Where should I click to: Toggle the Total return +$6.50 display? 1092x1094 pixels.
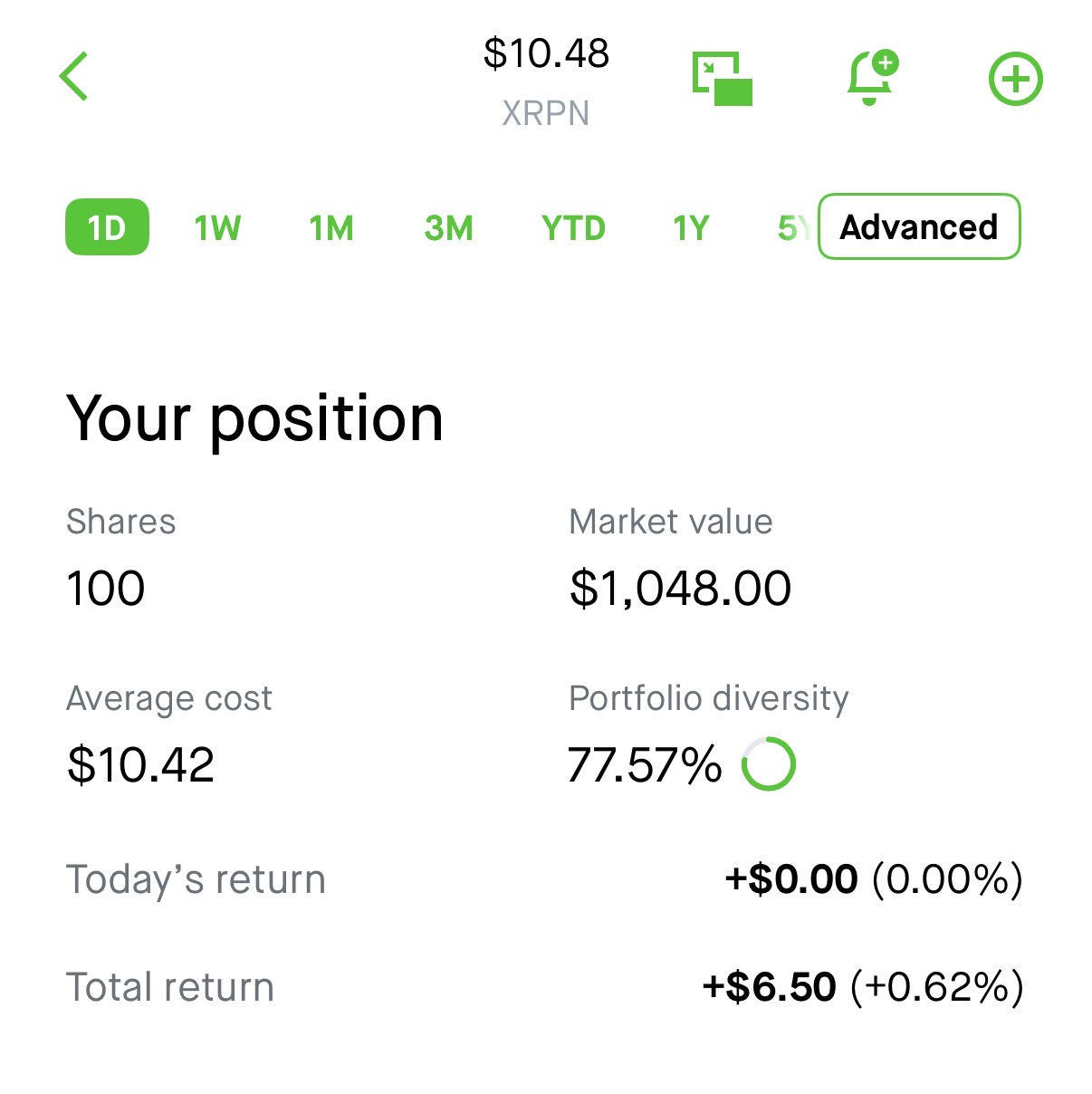click(863, 987)
